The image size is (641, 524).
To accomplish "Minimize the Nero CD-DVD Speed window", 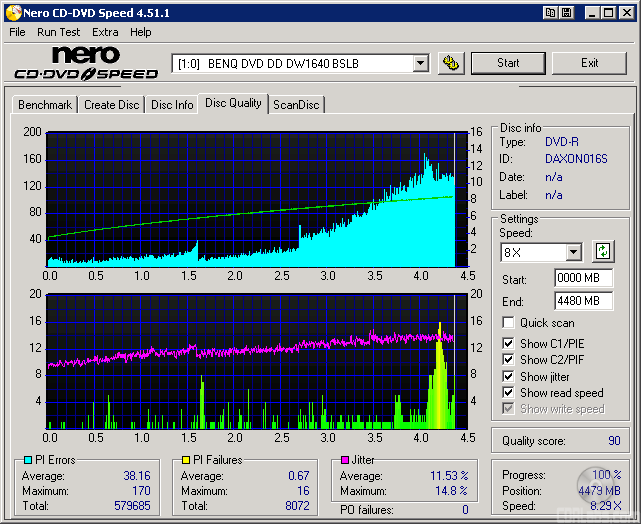I will [x=592, y=13].
